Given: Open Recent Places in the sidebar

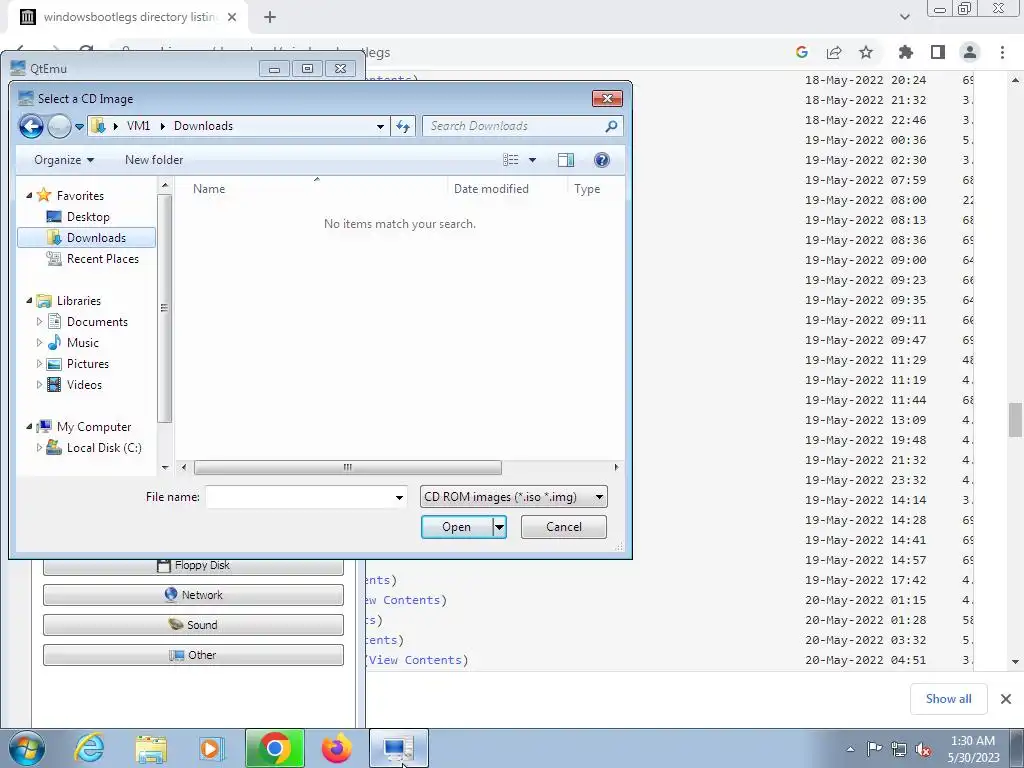Looking at the screenshot, I should tap(103, 259).
